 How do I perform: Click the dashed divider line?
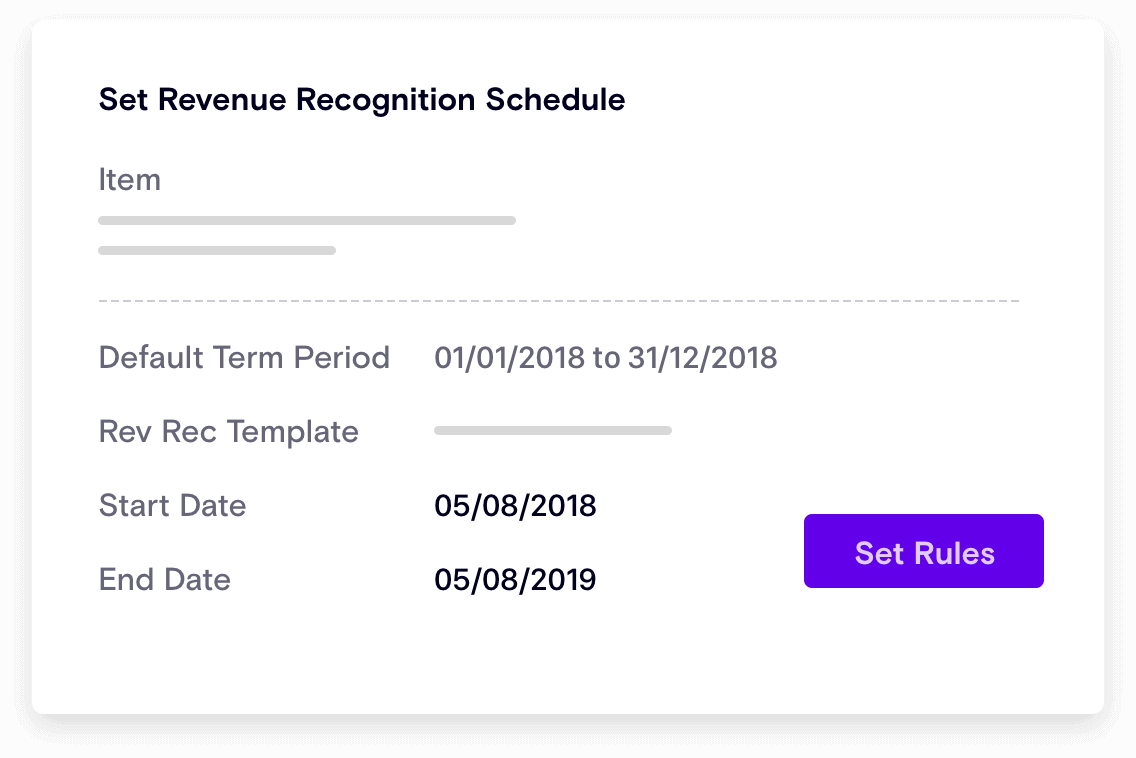[x=558, y=297]
